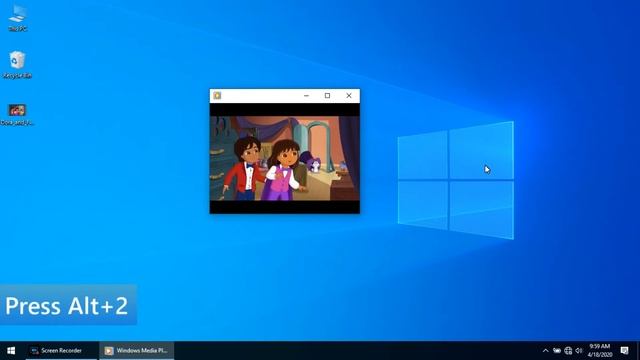Check the battery status tray icon
The image size is (640, 360).
[557, 351]
